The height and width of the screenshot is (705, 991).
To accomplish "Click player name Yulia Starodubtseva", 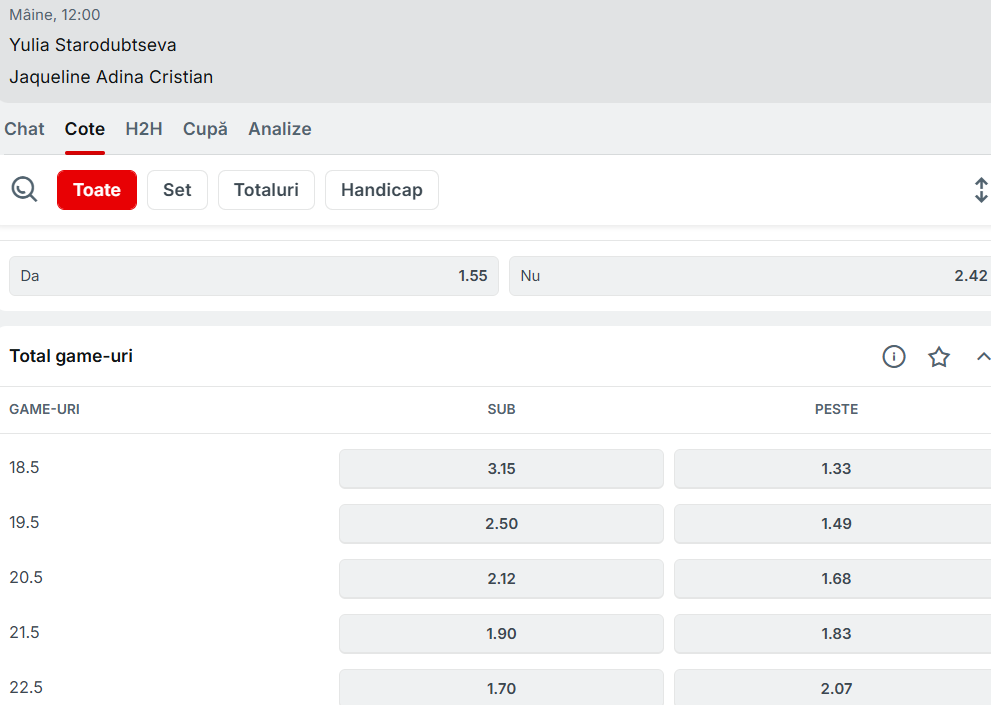I will coord(93,45).
